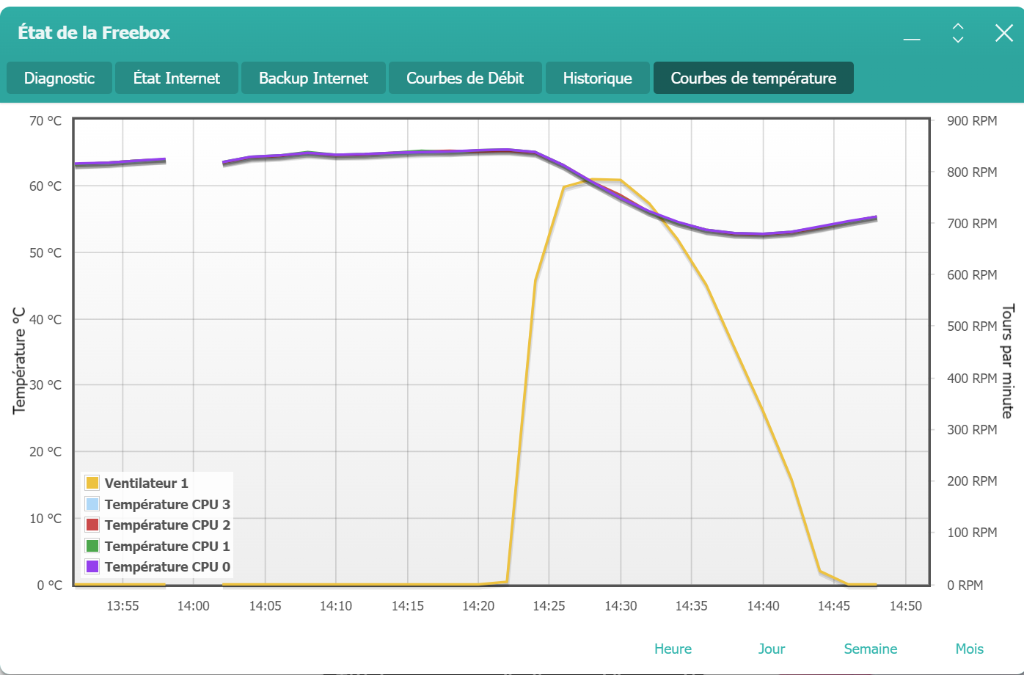Open the Courbes de Débit tab
This screenshot has width=1024, height=675.
(x=465, y=78)
